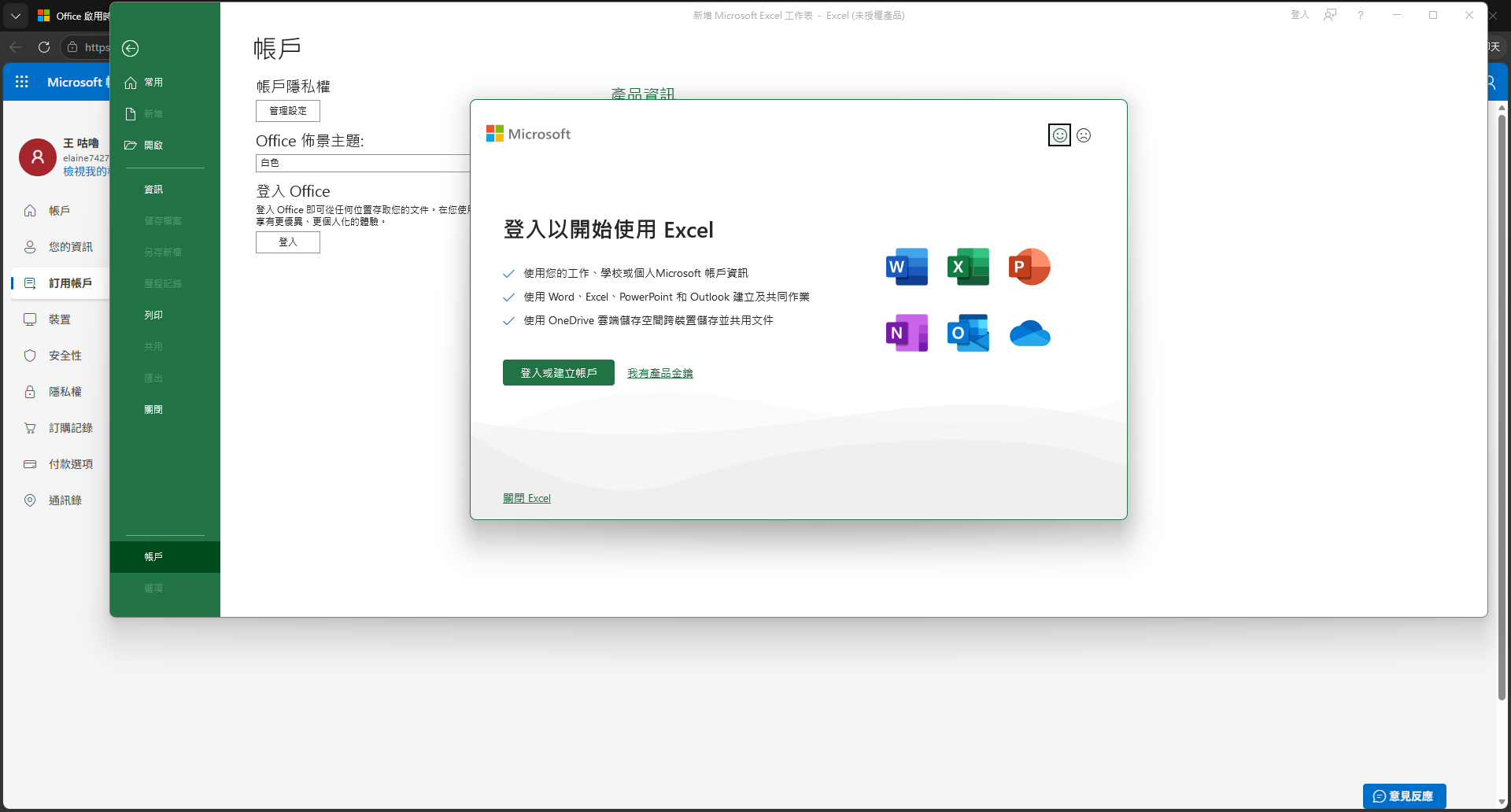
Task: Click the browser refresh icon
Action: coord(44,47)
